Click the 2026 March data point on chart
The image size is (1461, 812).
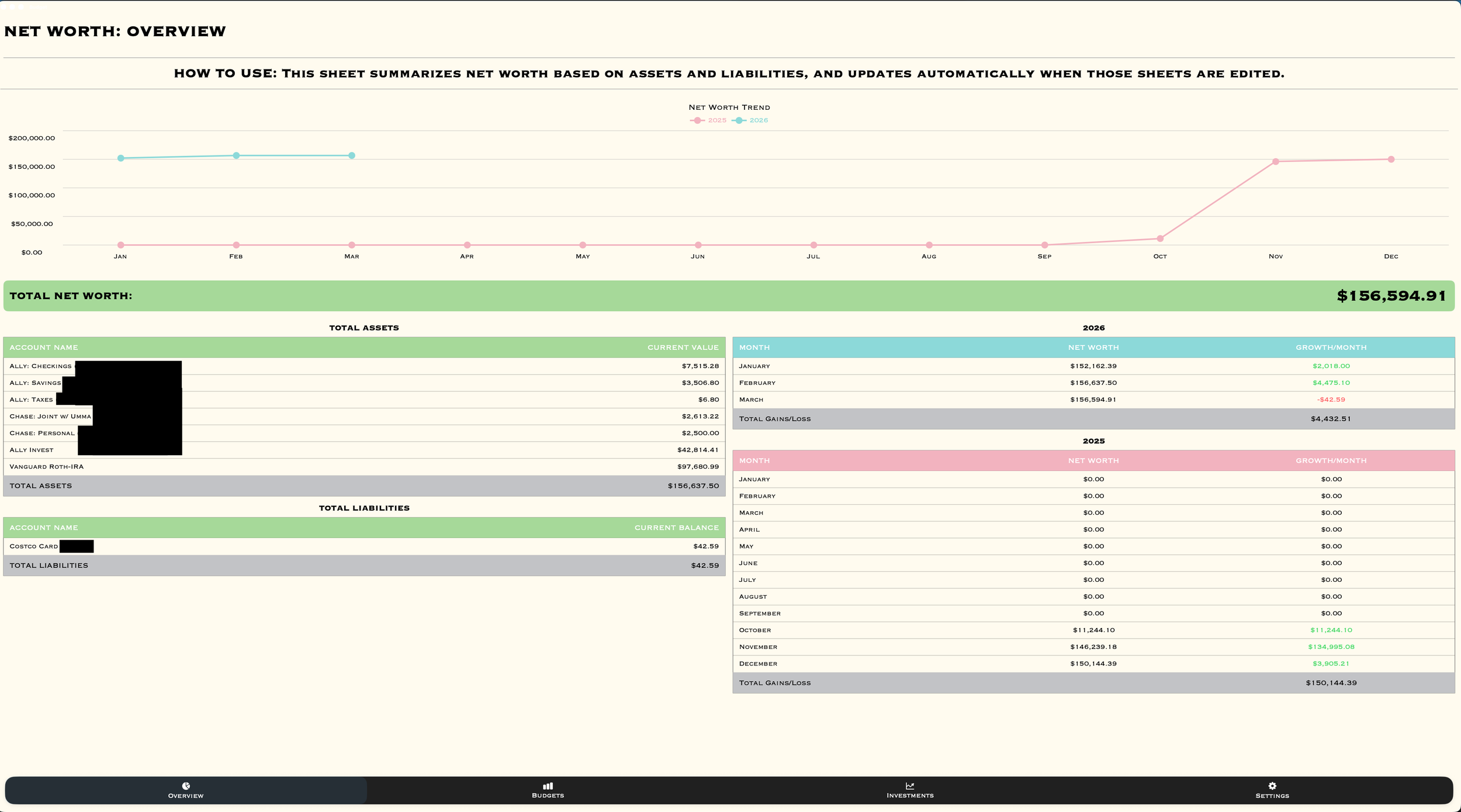pyautogui.click(x=352, y=155)
